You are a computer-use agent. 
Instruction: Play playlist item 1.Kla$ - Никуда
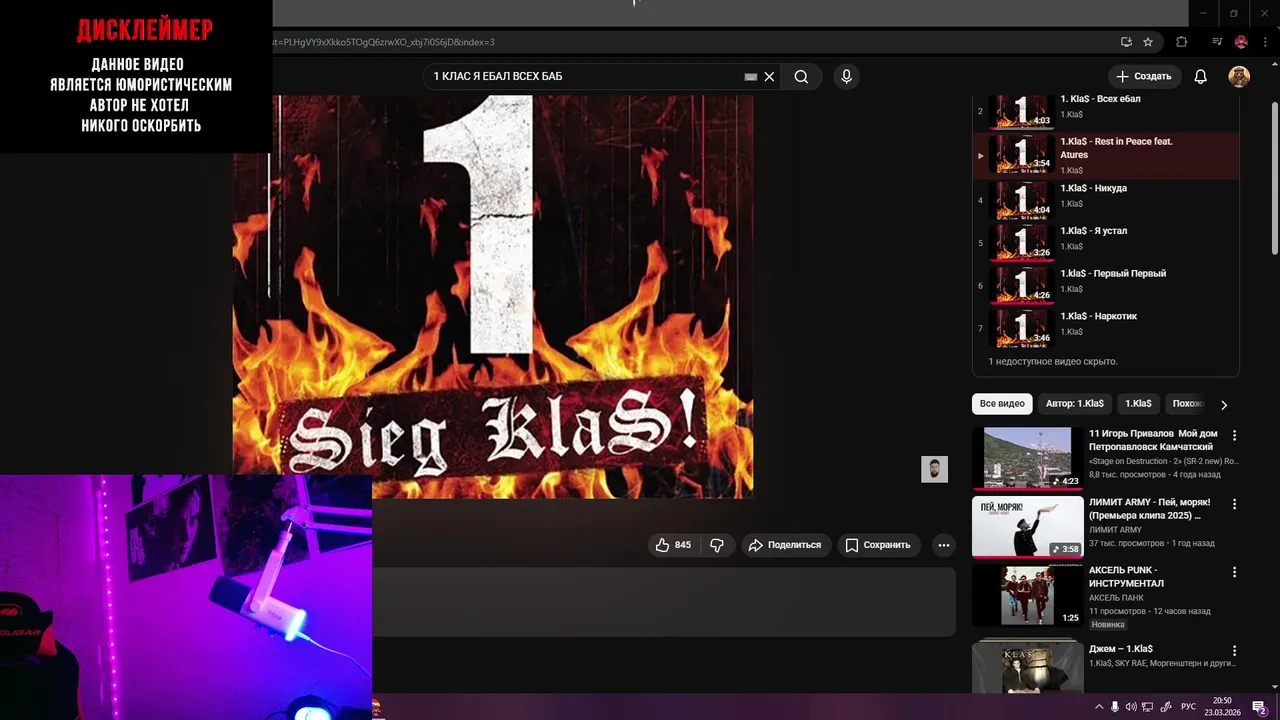tap(1105, 199)
